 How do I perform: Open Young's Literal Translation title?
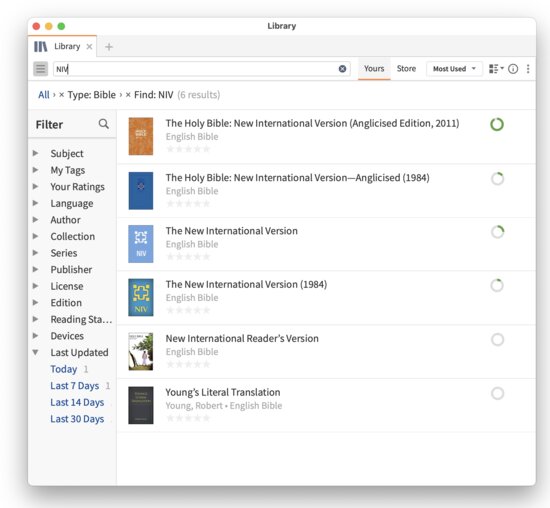tap(223, 392)
